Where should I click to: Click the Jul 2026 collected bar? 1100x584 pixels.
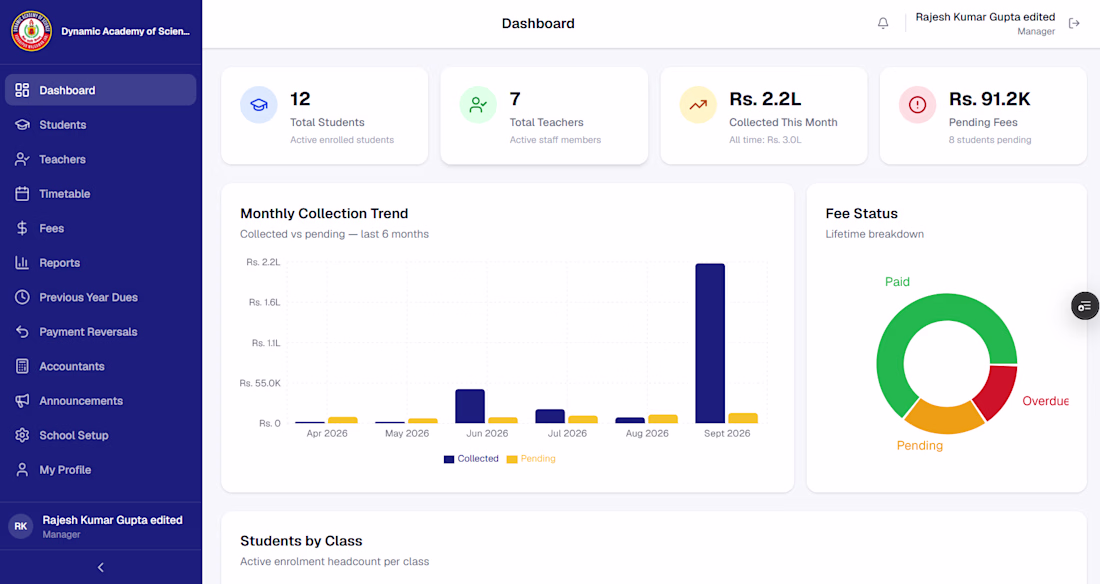tap(550, 416)
